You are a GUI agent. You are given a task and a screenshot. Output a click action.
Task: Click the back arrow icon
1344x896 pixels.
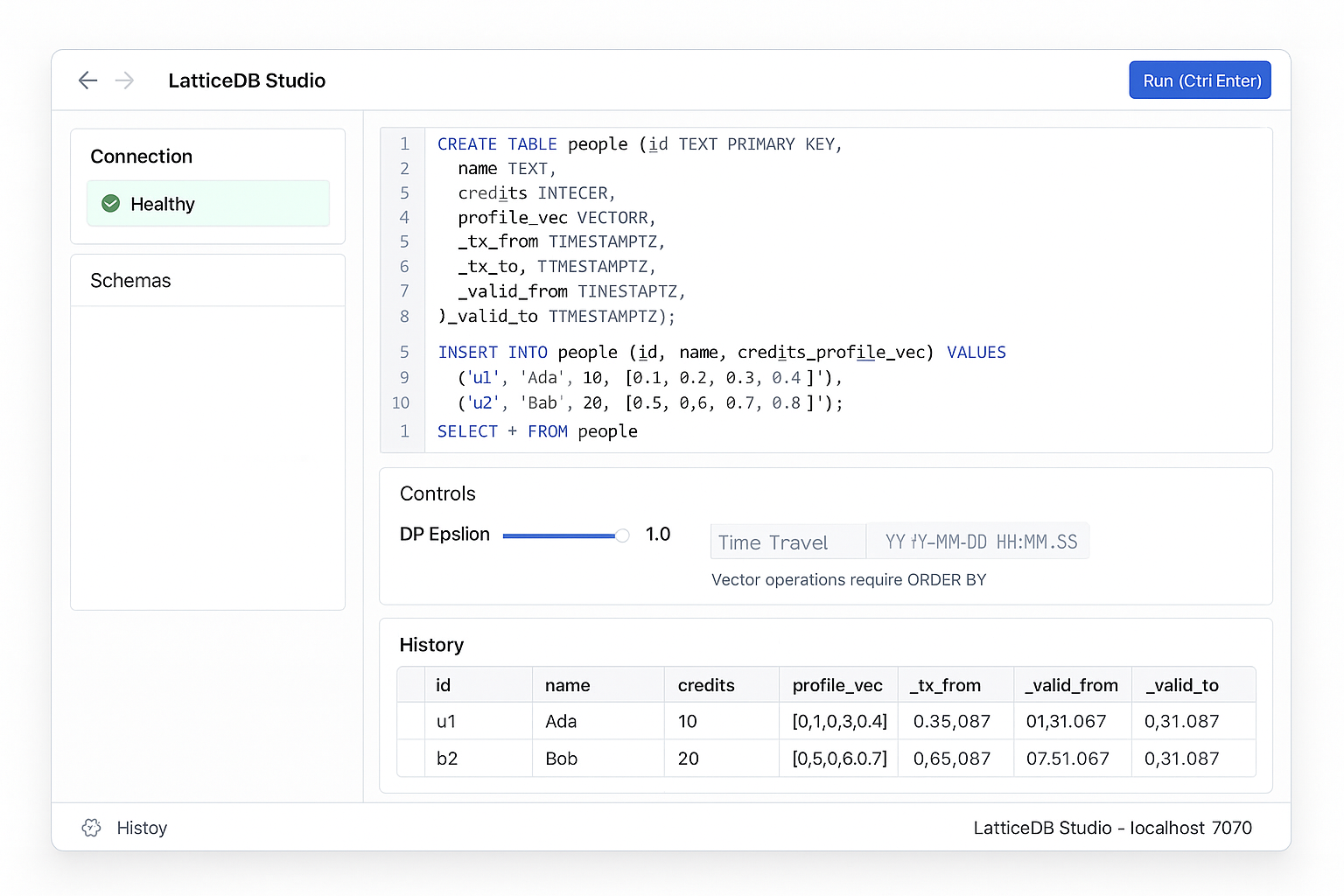click(87, 80)
